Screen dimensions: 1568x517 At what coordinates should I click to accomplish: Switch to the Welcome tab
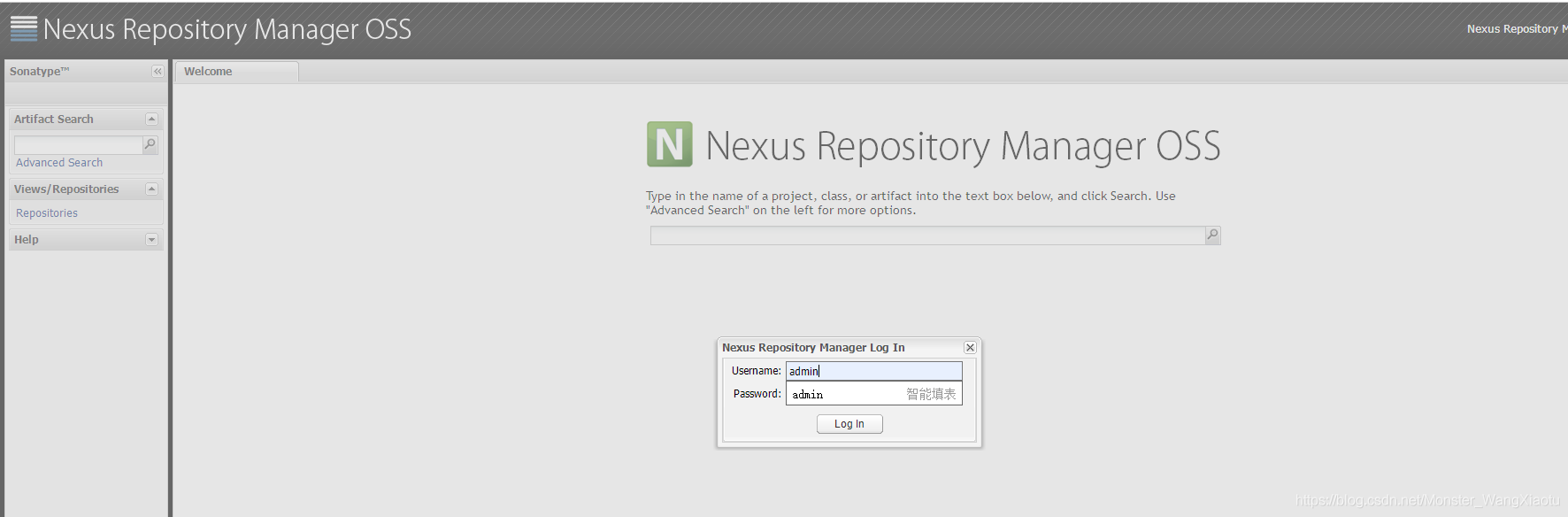(x=236, y=72)
